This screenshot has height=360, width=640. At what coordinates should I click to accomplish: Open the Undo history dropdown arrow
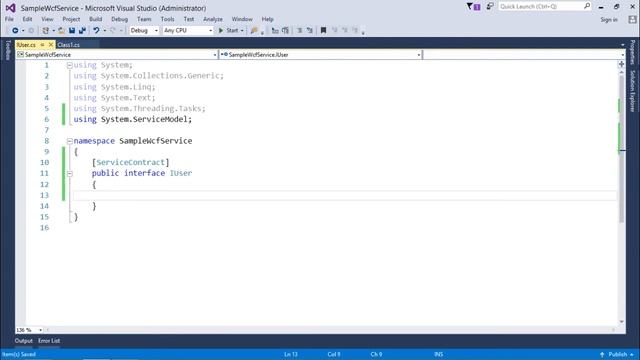pos(104,31)
